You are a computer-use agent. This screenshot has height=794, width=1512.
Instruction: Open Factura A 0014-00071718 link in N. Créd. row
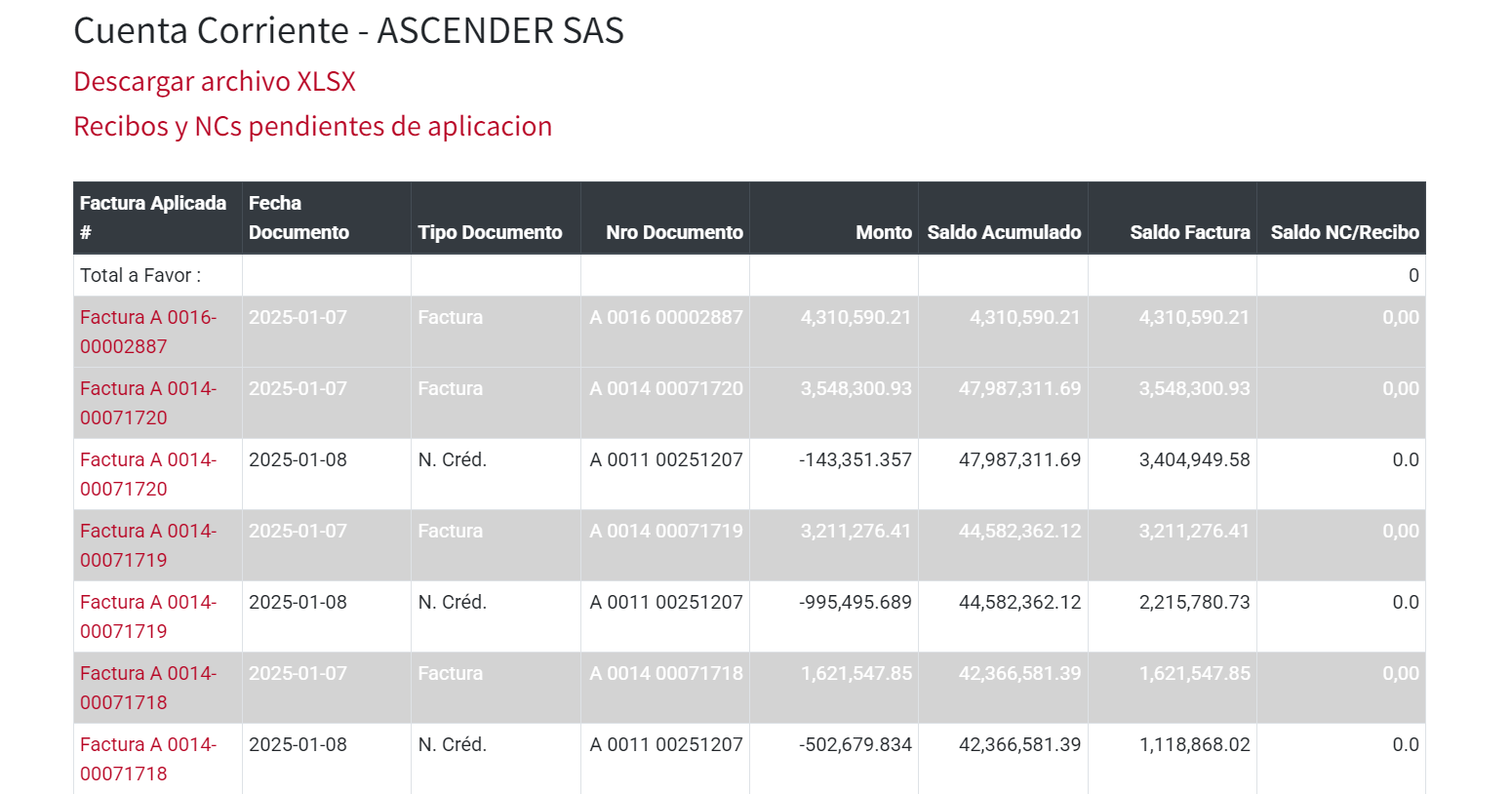coord(147,759)
